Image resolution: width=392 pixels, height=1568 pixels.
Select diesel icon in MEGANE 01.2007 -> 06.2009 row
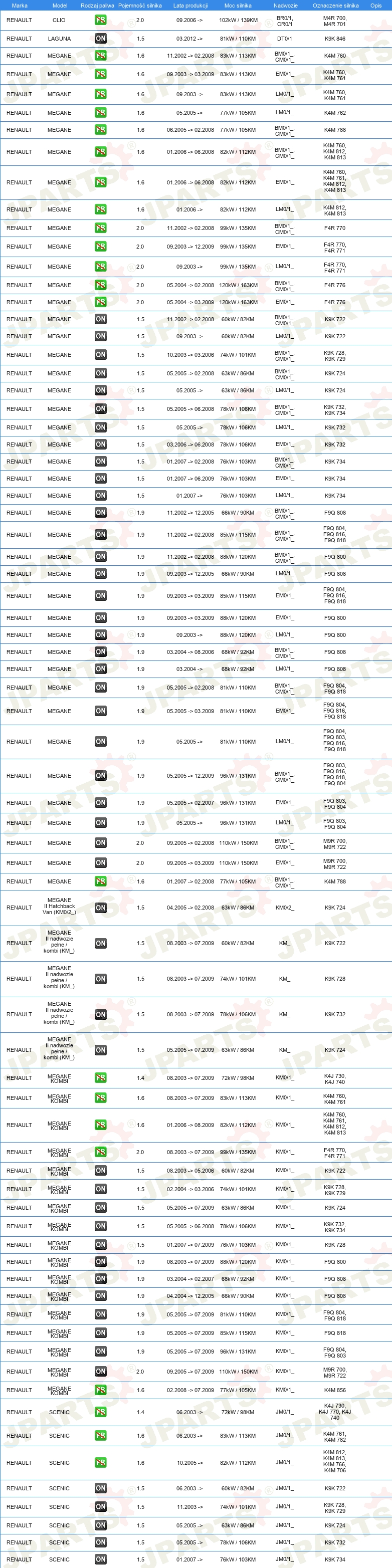pos(100,479)
